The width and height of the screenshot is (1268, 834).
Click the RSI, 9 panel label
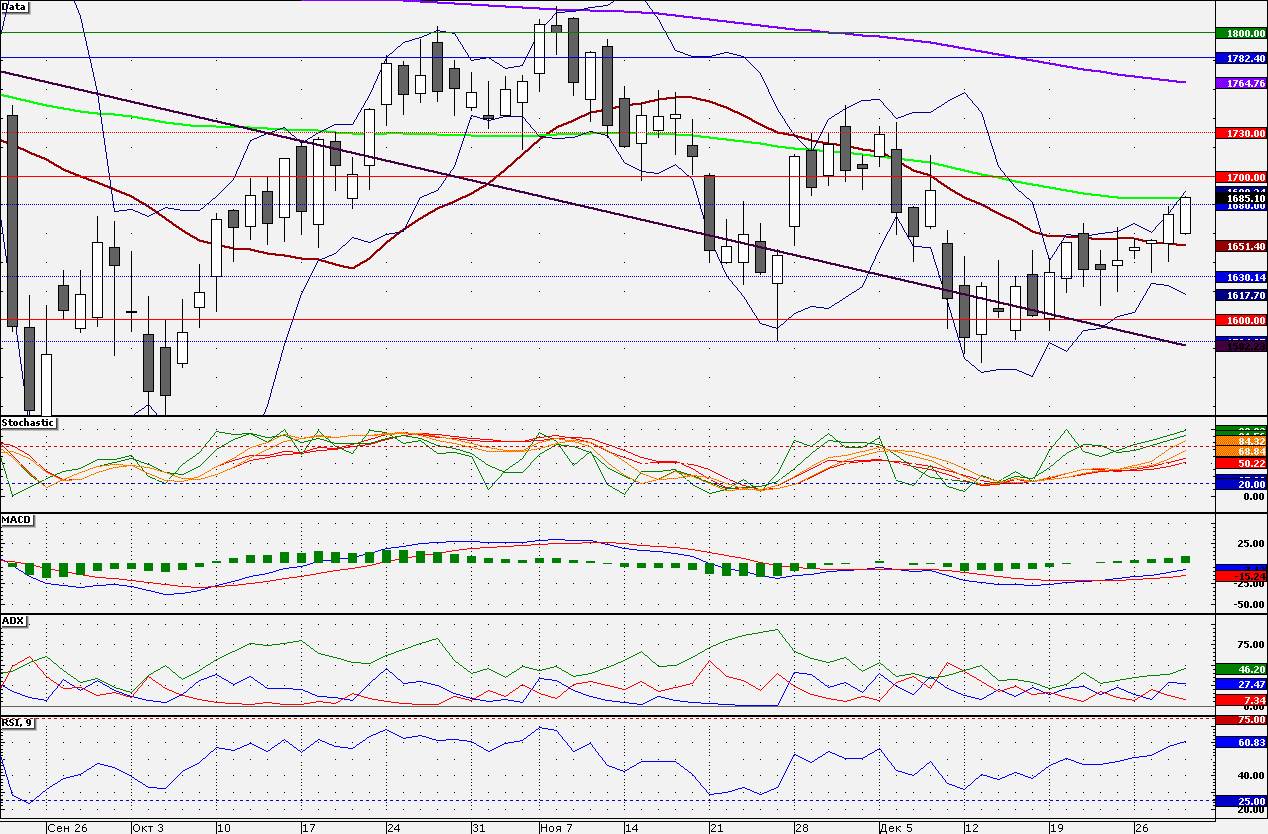(17, 722)
